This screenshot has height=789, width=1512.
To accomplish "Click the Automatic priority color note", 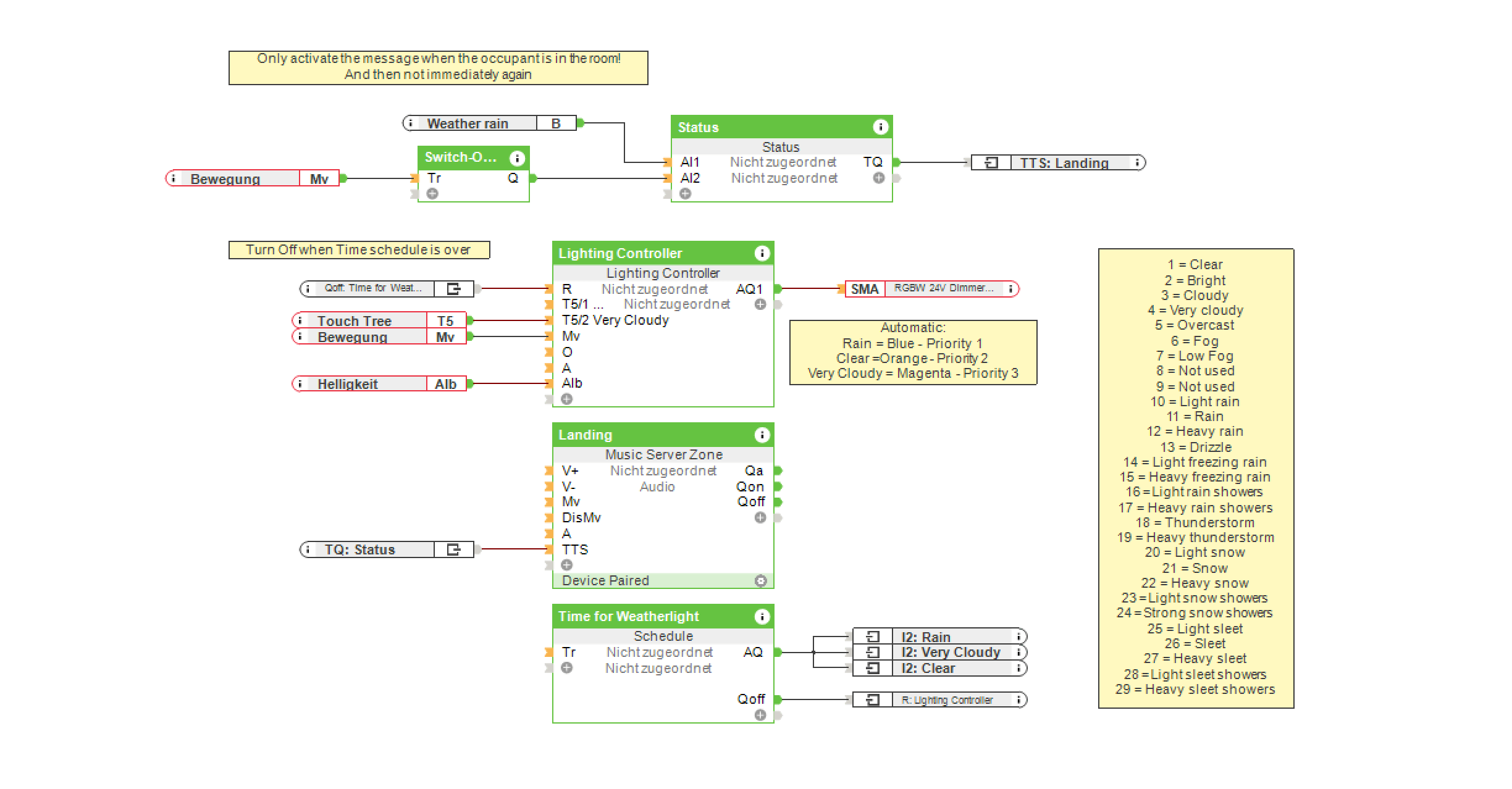I will point(912,352).
